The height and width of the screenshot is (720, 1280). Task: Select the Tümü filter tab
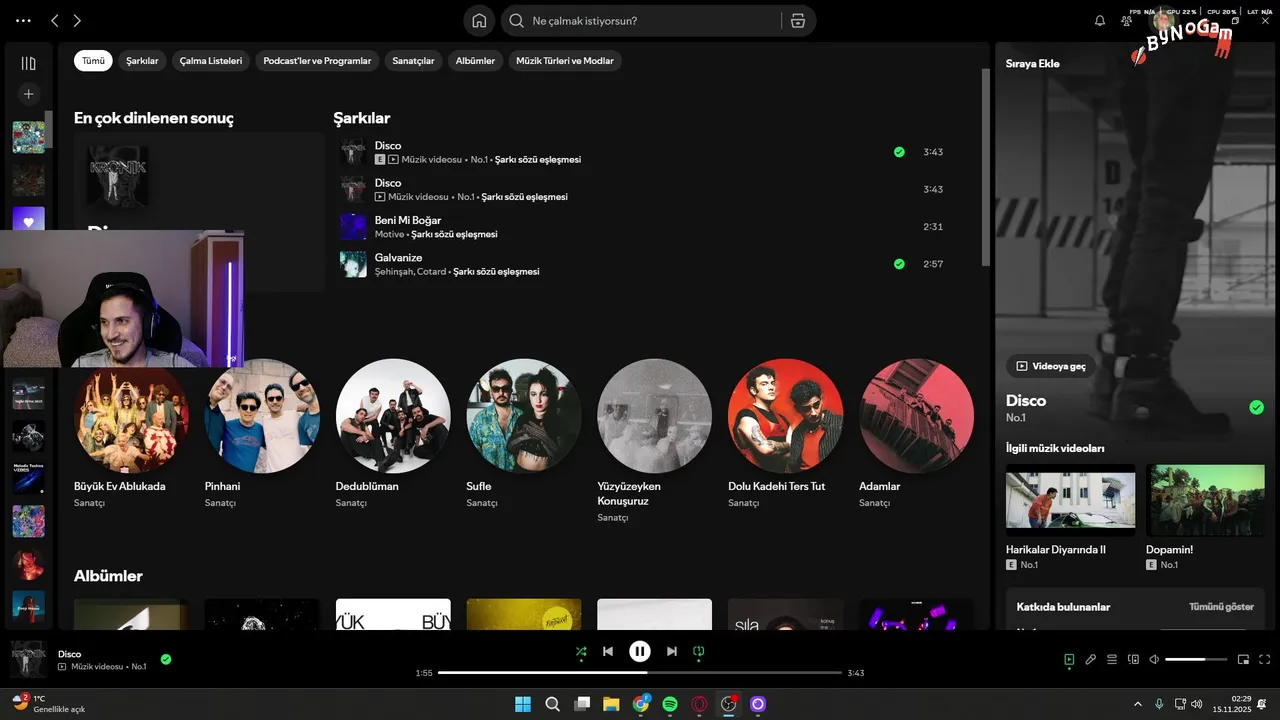pos(93,61)
